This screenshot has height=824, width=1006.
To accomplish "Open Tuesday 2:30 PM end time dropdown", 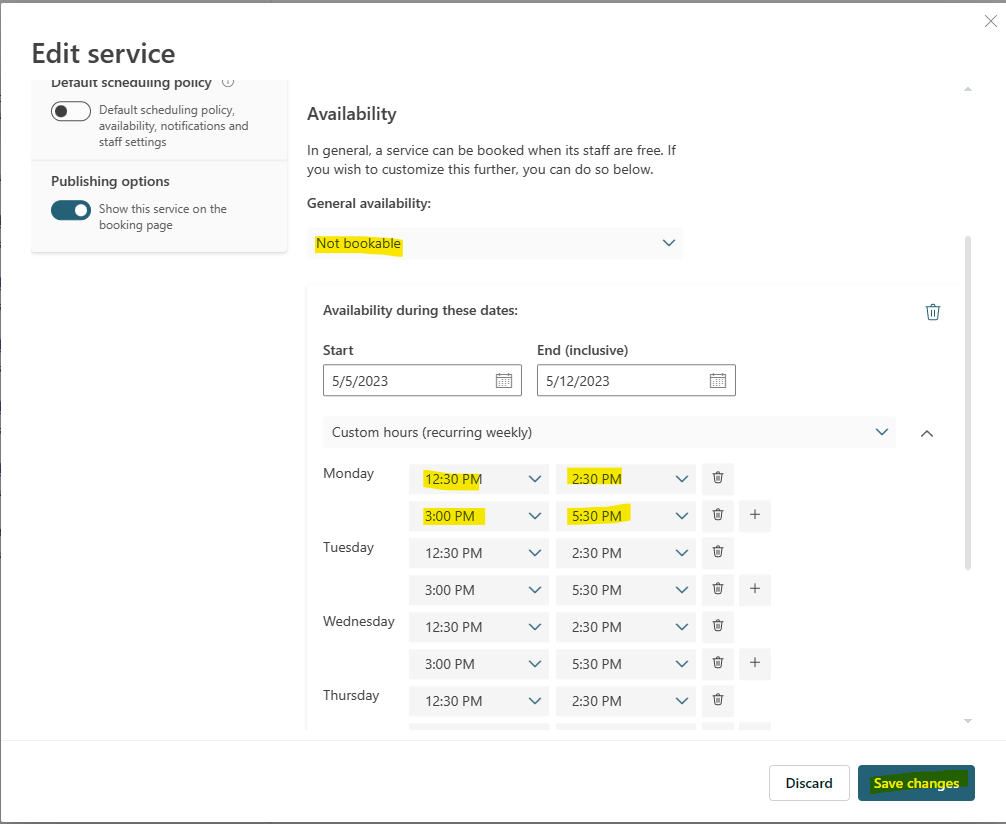I will tap(626, 553).
